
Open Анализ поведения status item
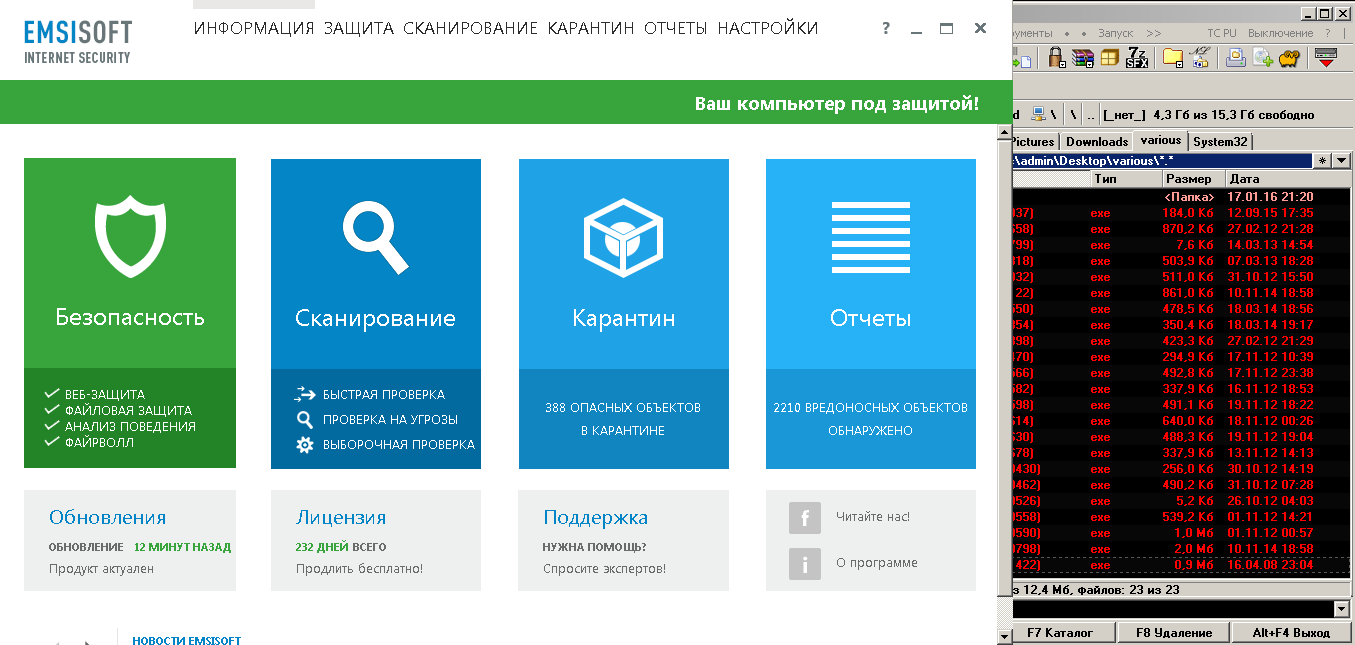point(120,426)
